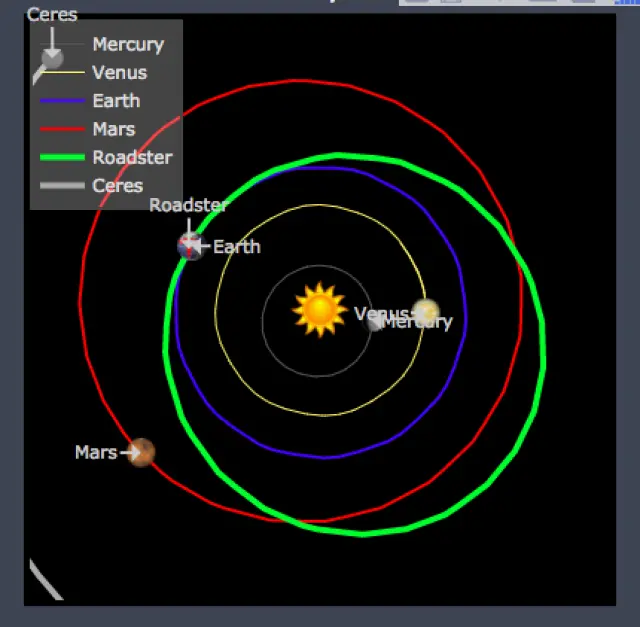Click the blue Earth line in legend
This screenshot has height=627, width=640.
click(62, 101)
